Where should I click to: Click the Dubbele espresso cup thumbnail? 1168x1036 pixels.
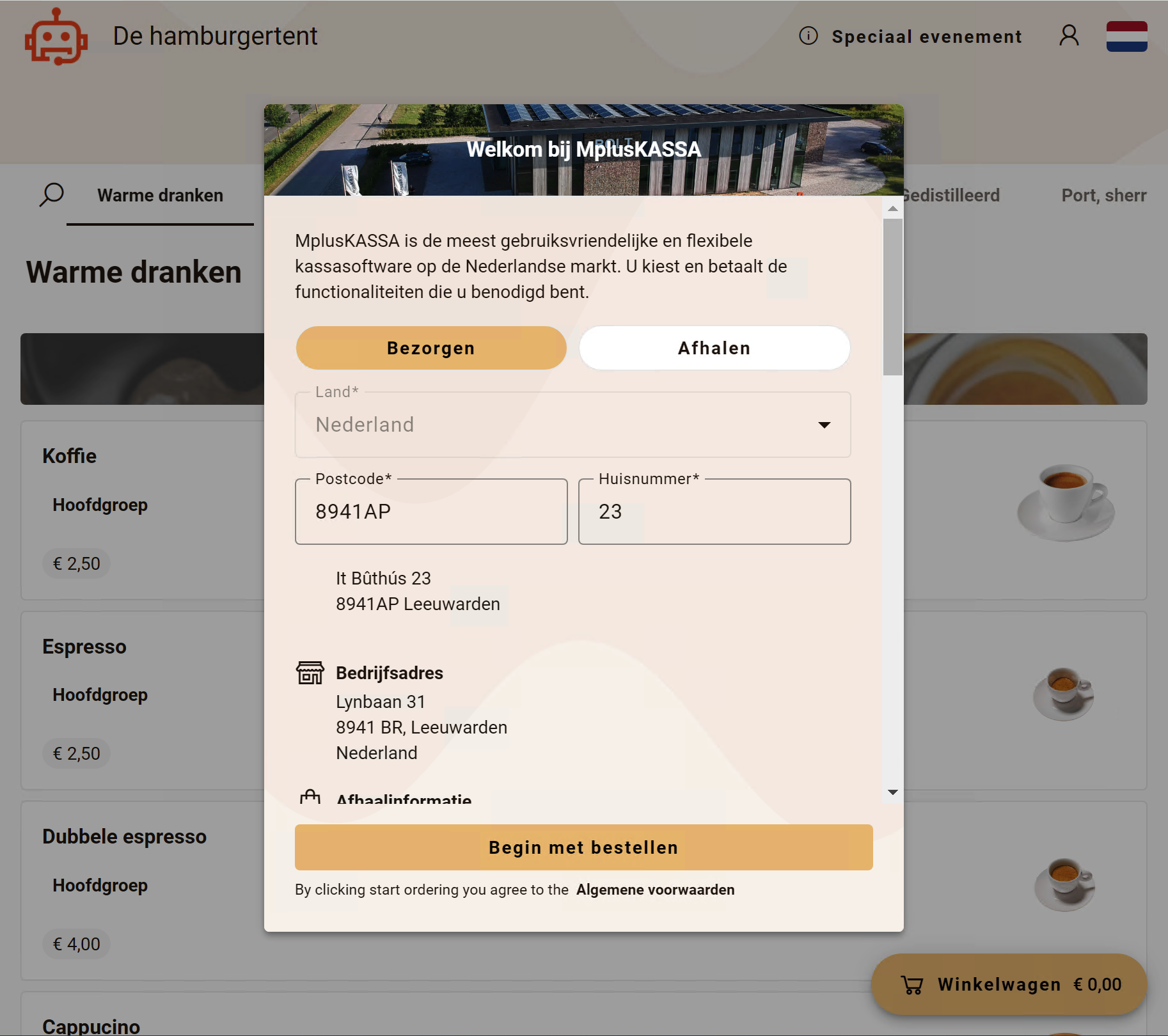tap(1065, 885)
